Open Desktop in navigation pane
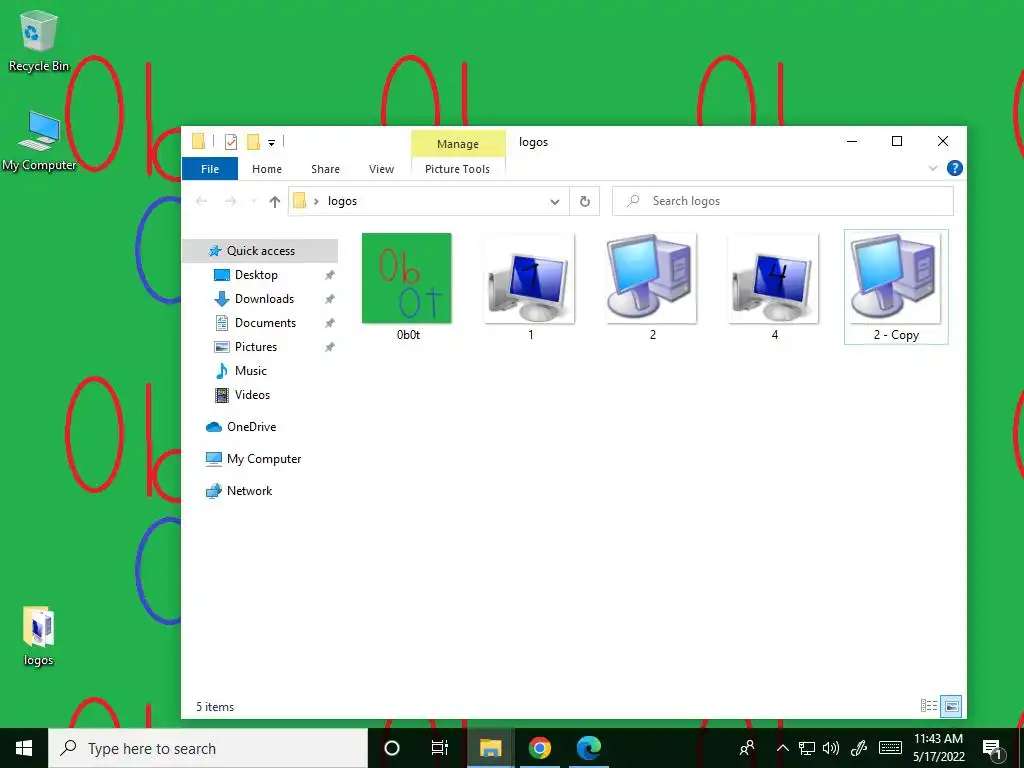1024x768 pixels. pyautogui.click(x=256, y=275)
